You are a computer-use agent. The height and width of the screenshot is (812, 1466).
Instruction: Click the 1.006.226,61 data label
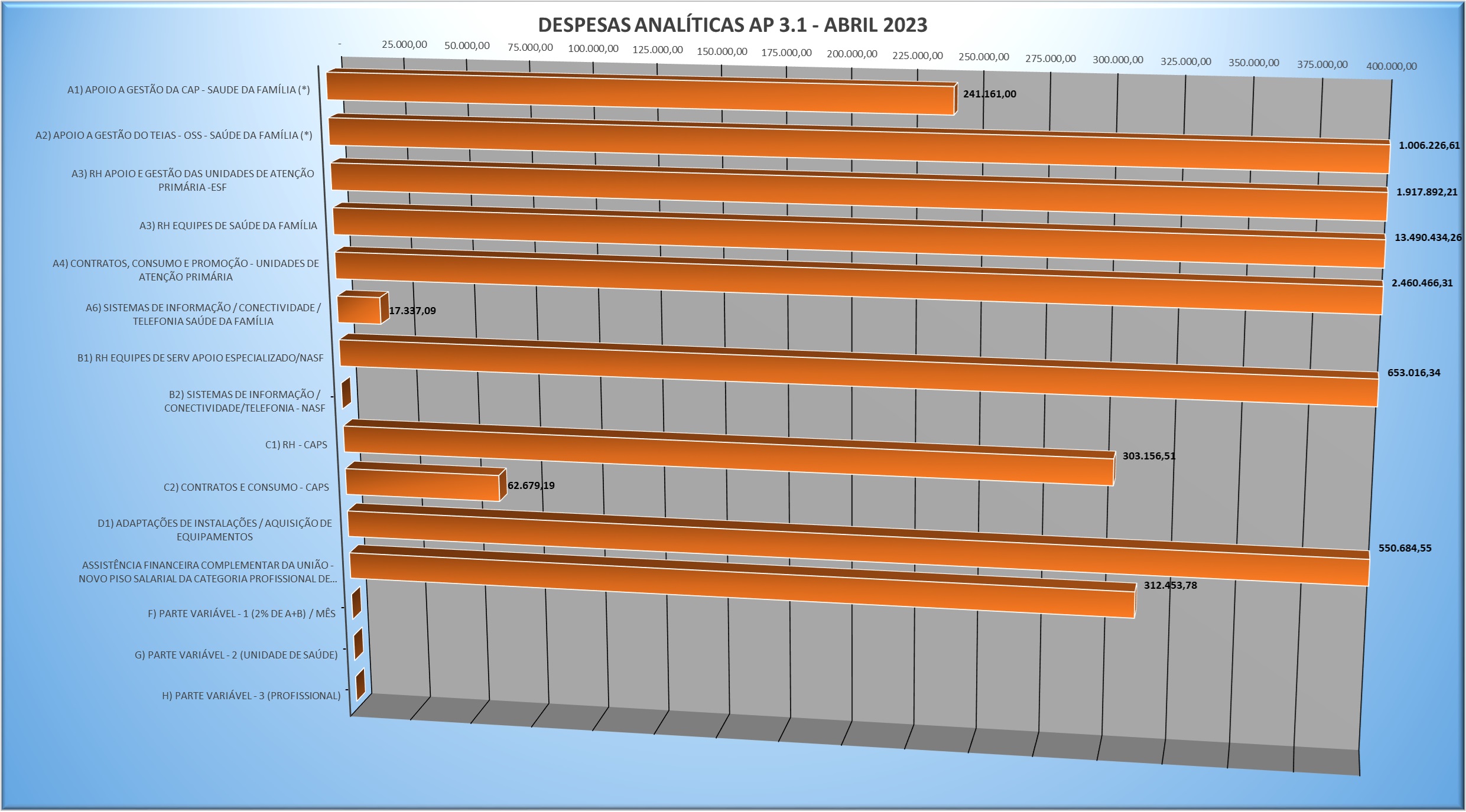point(1429,145)
